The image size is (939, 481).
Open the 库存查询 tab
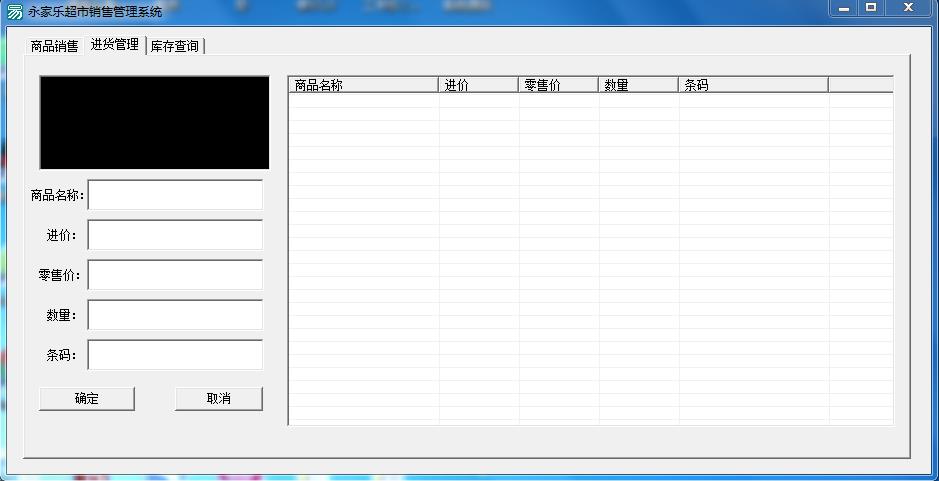[x=175, y=46]
